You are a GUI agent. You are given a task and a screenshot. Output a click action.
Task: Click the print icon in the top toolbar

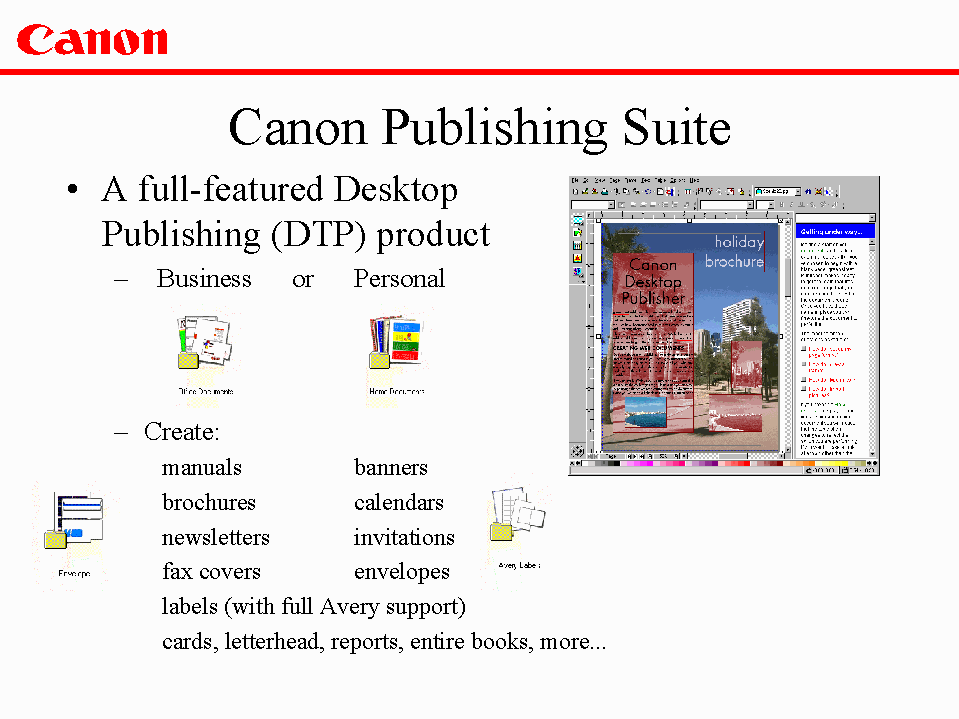(605, 191)
